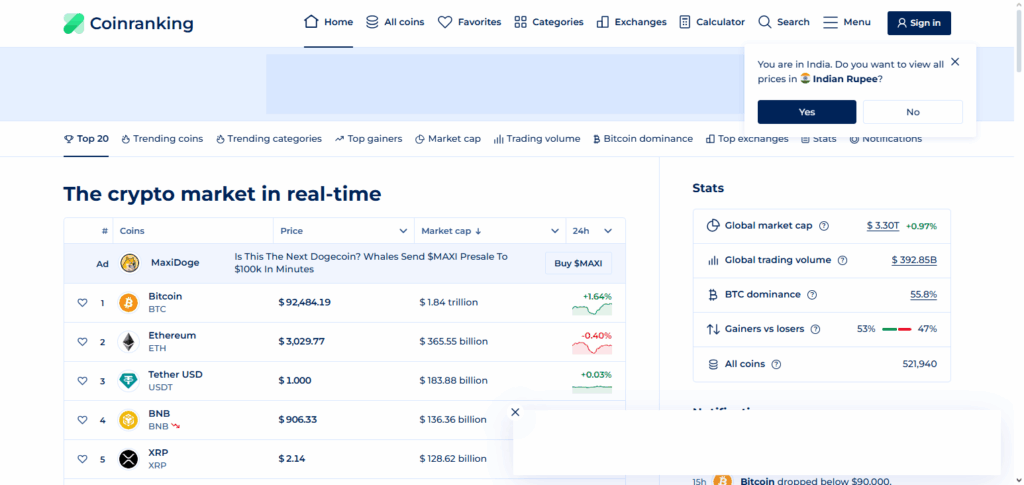Select the Market cap tab
Viewport: 1024px width, 485px height.
448,139
